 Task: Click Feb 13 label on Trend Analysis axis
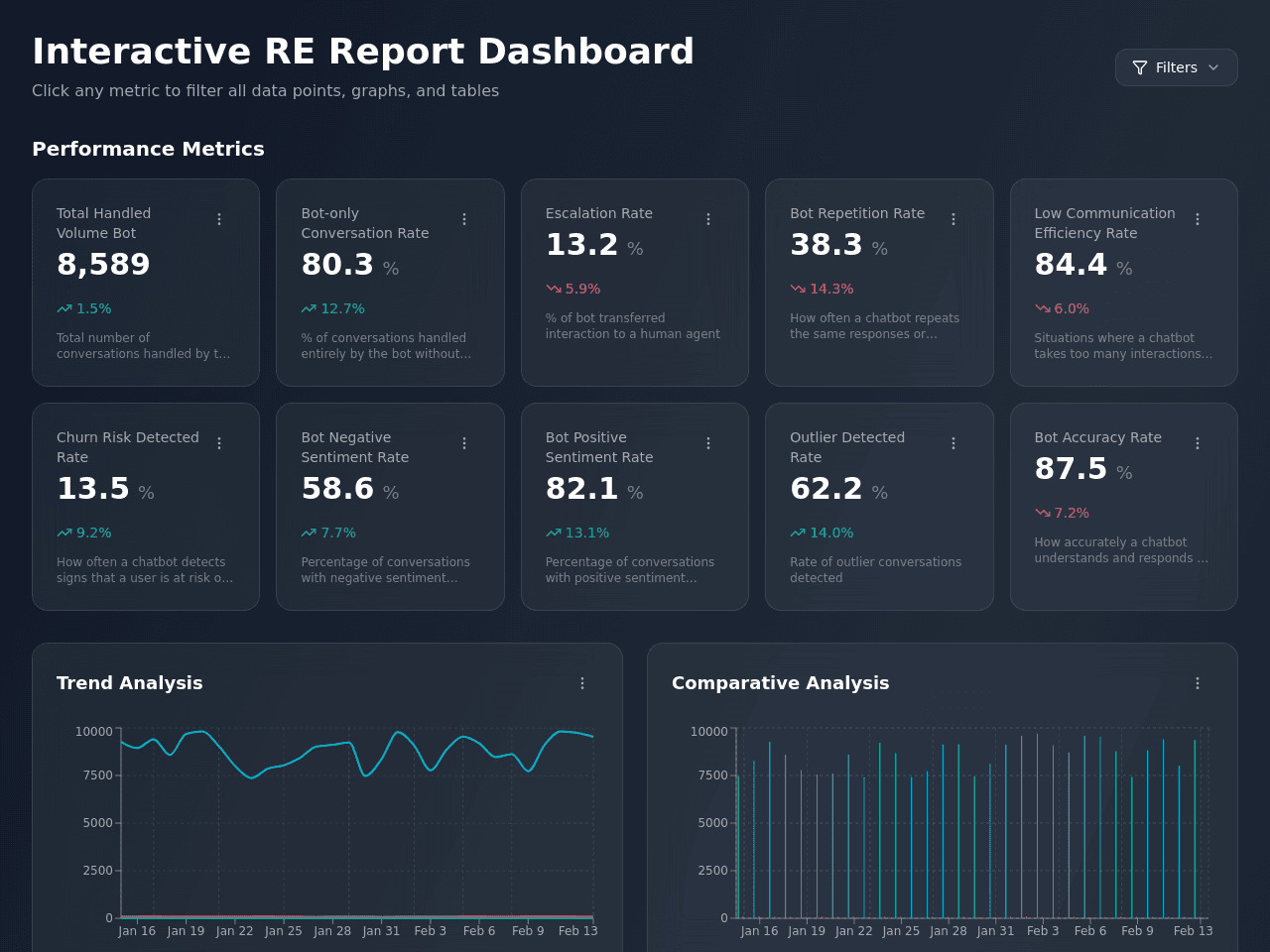click(x=577, y=931)
